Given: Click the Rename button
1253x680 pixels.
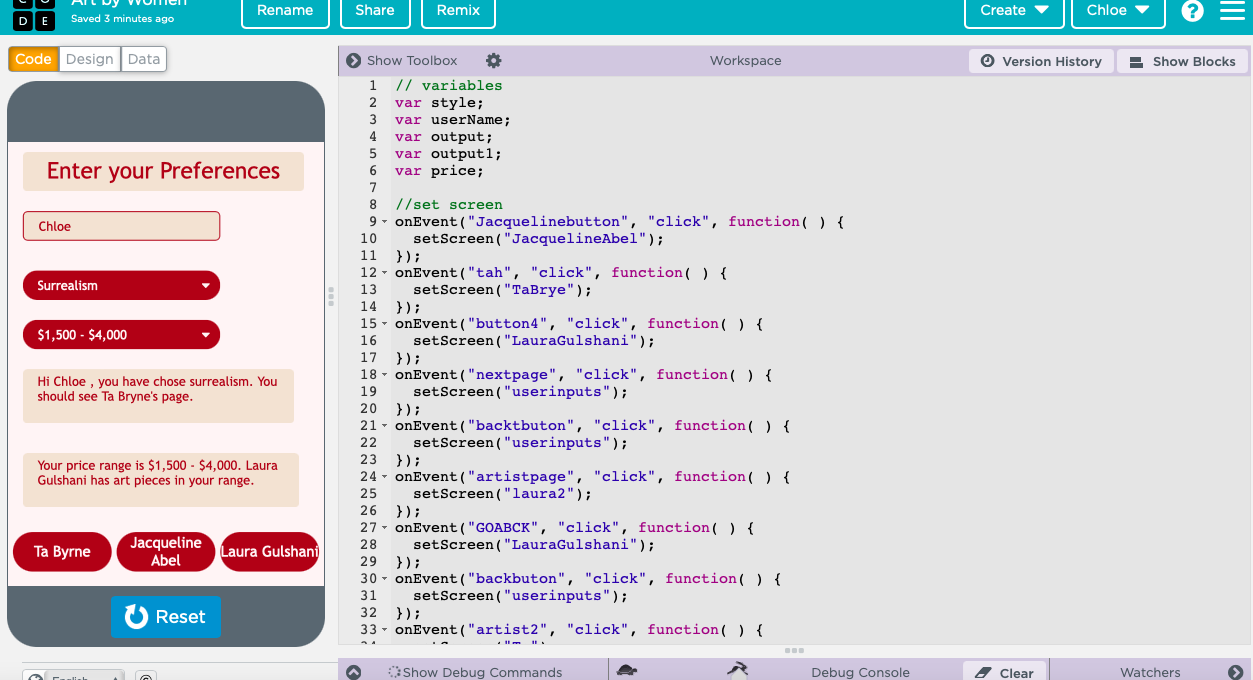Looking at the screenshot, I should (285, 11).
